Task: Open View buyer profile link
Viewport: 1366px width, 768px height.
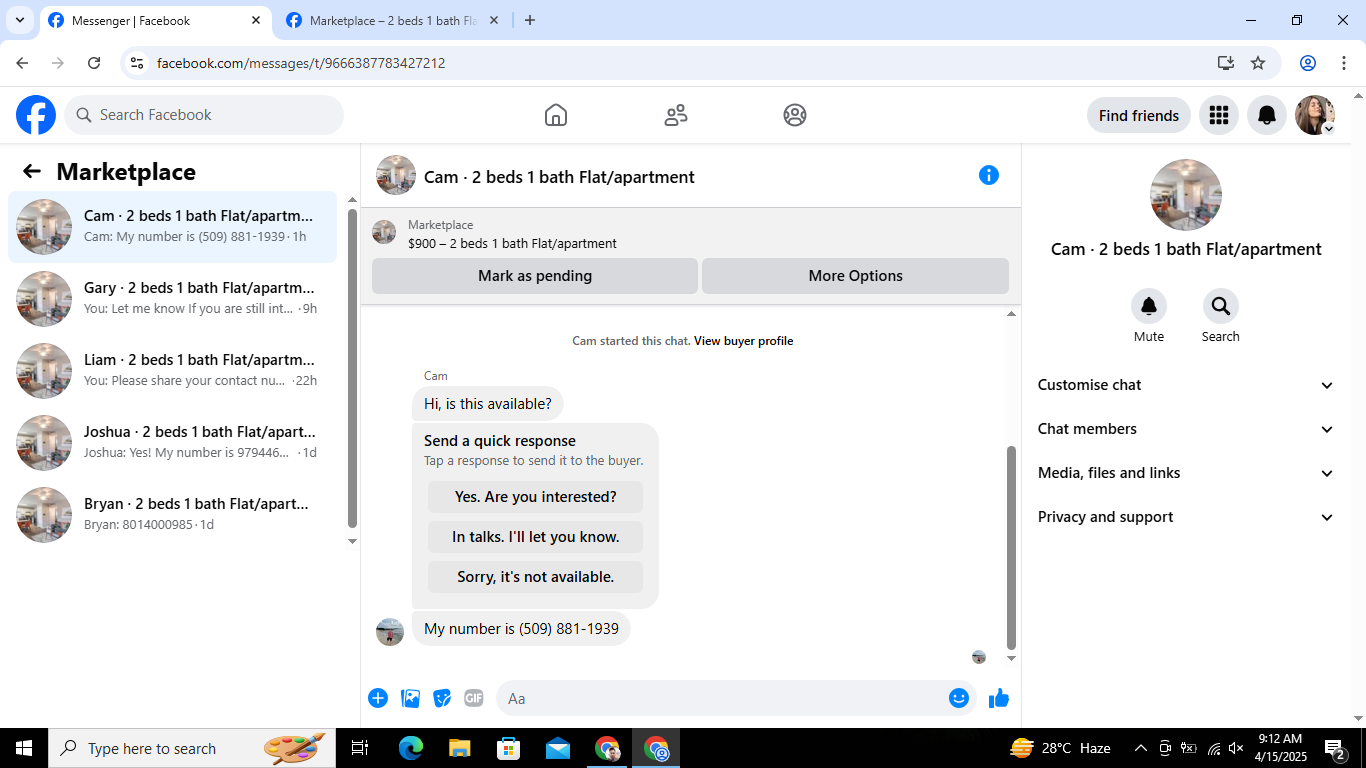Action: pos(743,341)
